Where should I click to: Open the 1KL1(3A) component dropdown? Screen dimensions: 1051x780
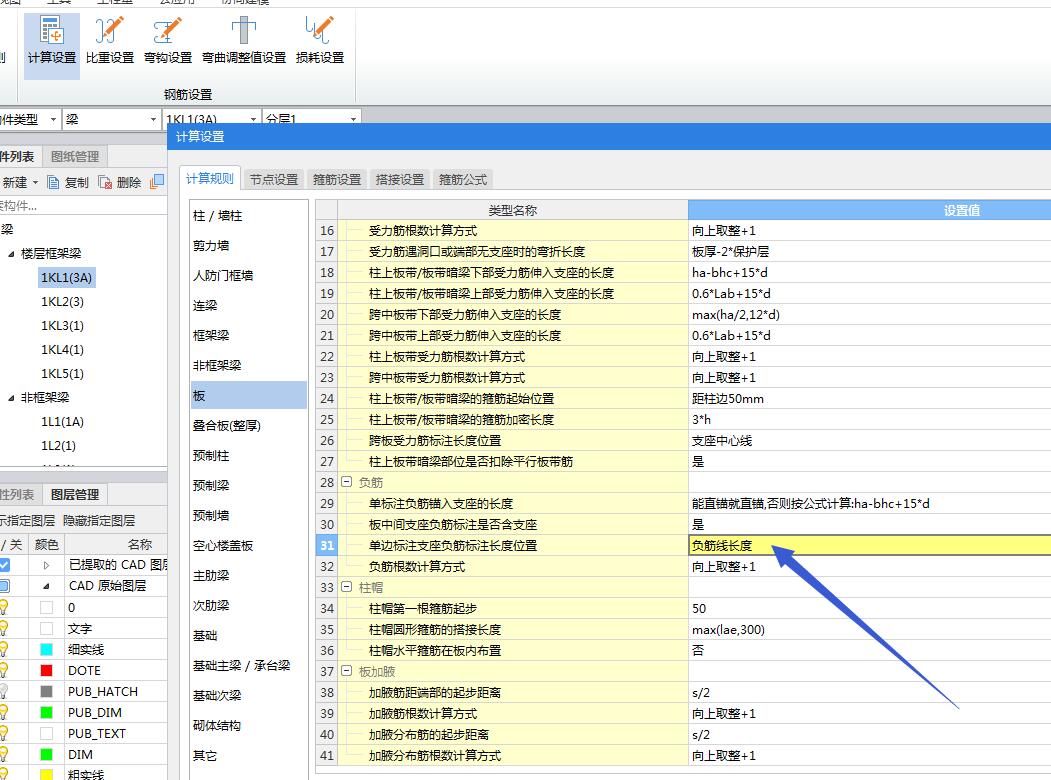(253, 119)
